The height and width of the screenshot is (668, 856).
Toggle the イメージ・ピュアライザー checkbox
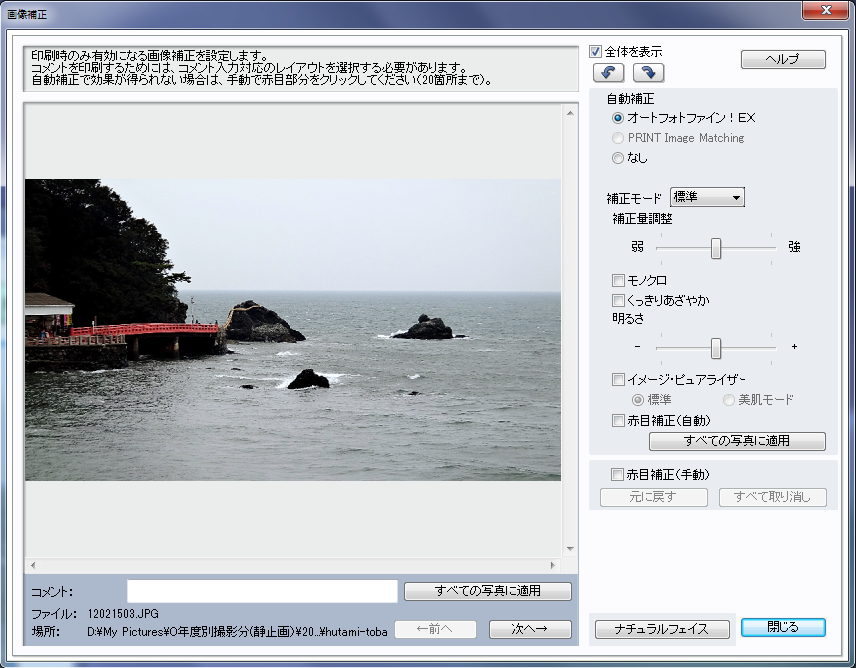click(618, 380)
